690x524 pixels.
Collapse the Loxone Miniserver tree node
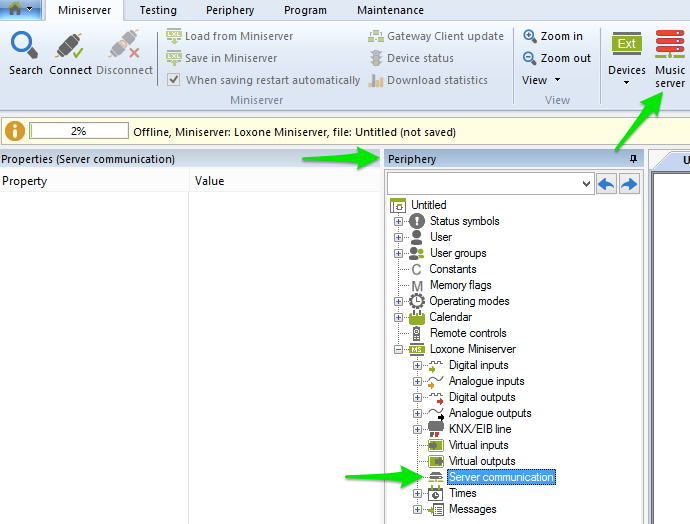click(x=398, y=349)
